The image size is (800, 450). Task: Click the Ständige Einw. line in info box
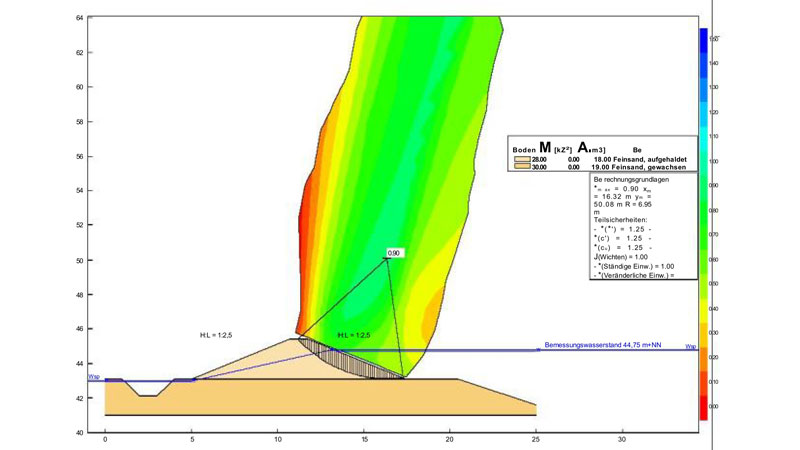[x=638, y=265]
